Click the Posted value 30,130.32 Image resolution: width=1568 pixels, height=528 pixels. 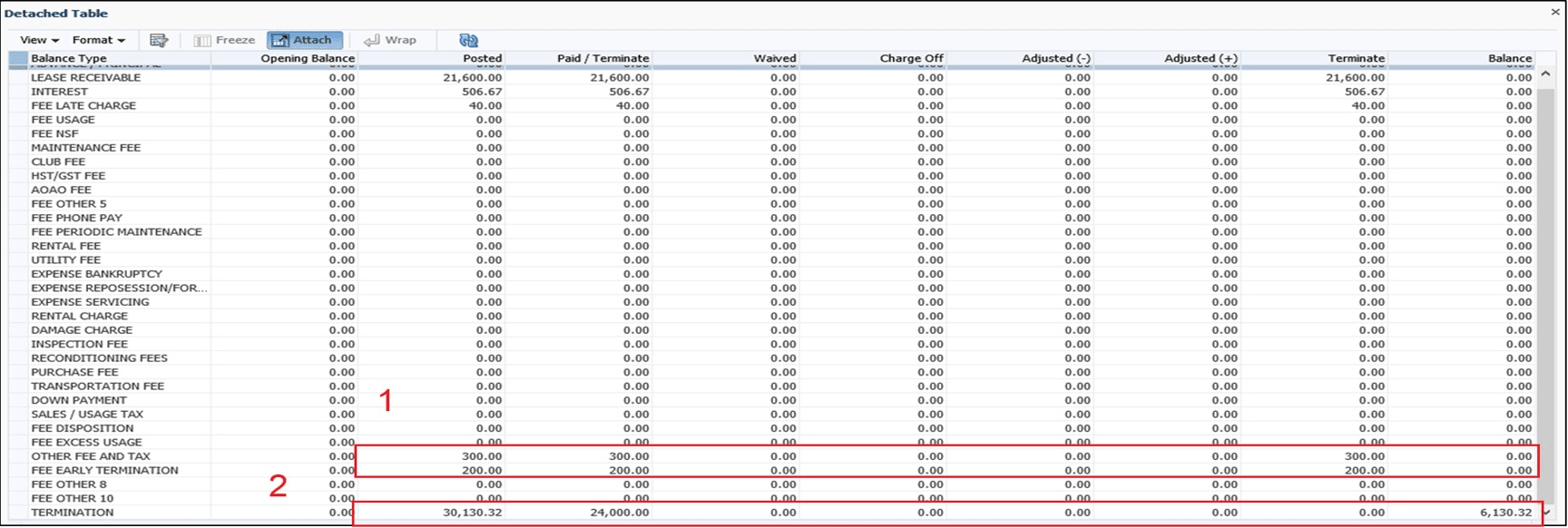(473, 513)
